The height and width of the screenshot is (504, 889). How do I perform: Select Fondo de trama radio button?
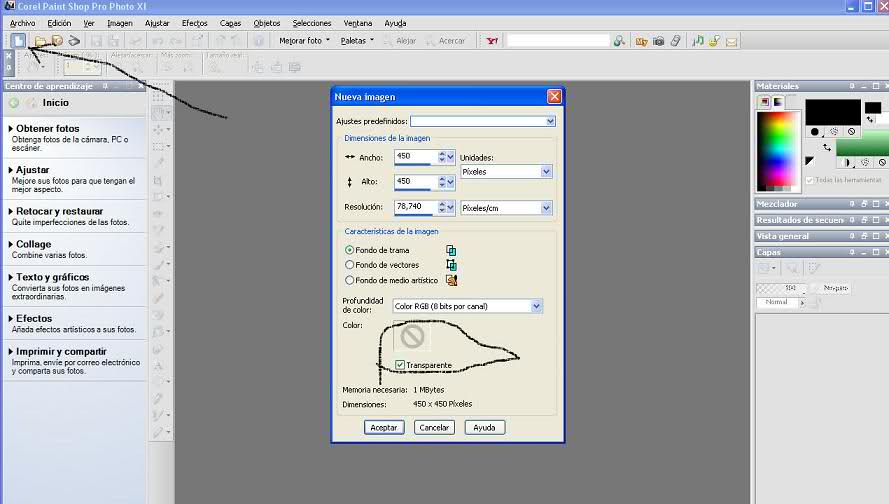tap(349, 250)
